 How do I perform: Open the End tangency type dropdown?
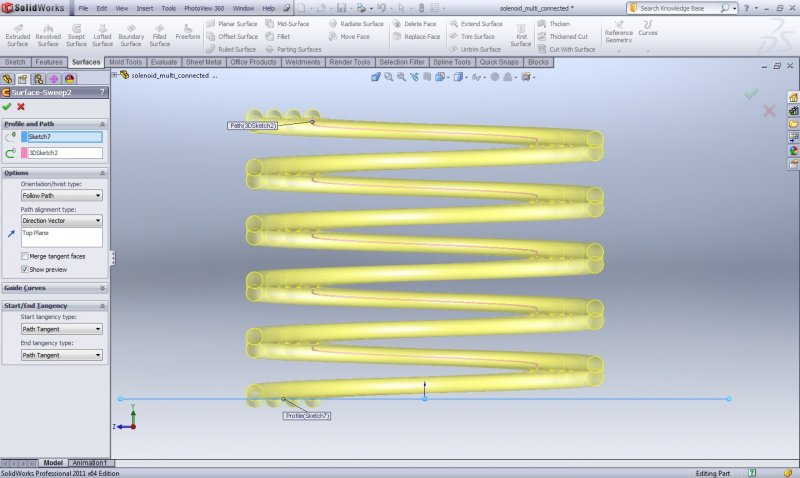click(x=62, y=355)
